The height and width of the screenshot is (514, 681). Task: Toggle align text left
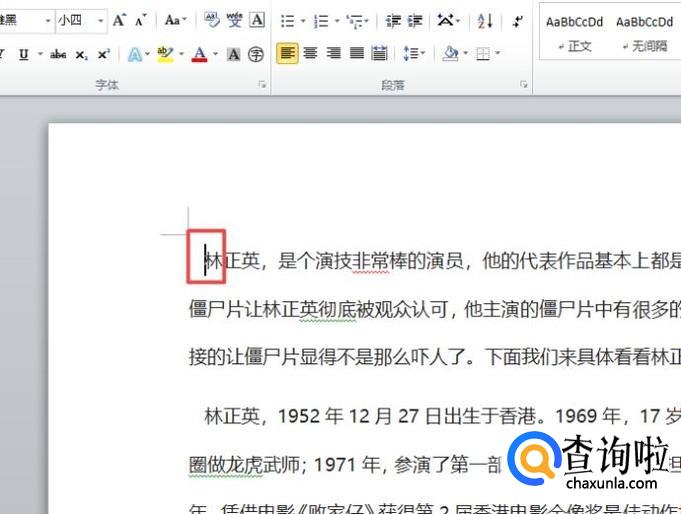click(x=287, y=53)
